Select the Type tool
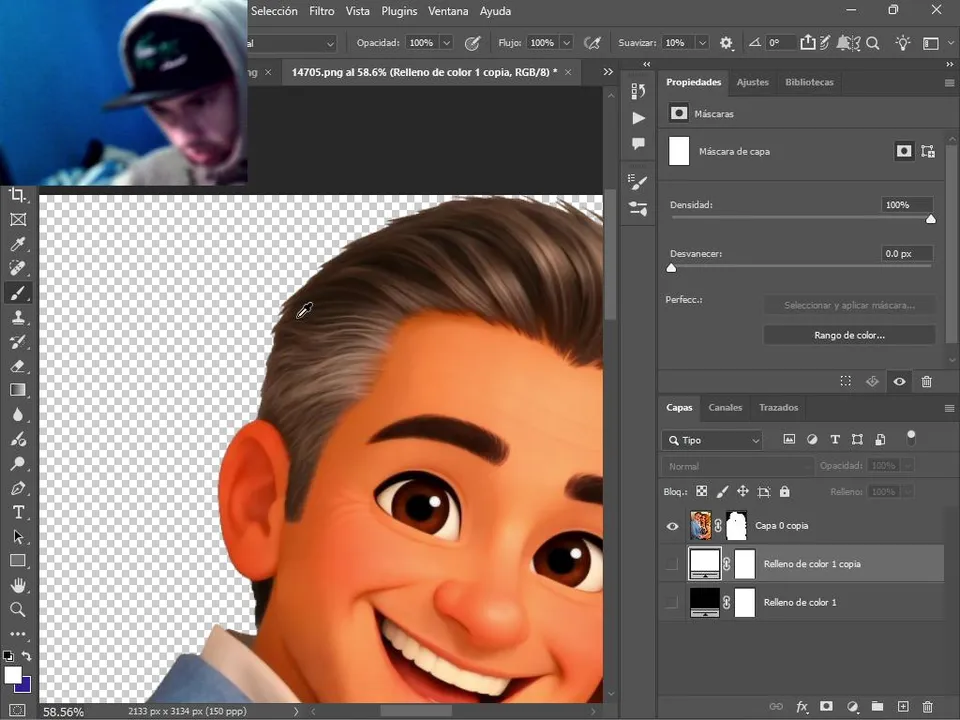 coord(18,512)
